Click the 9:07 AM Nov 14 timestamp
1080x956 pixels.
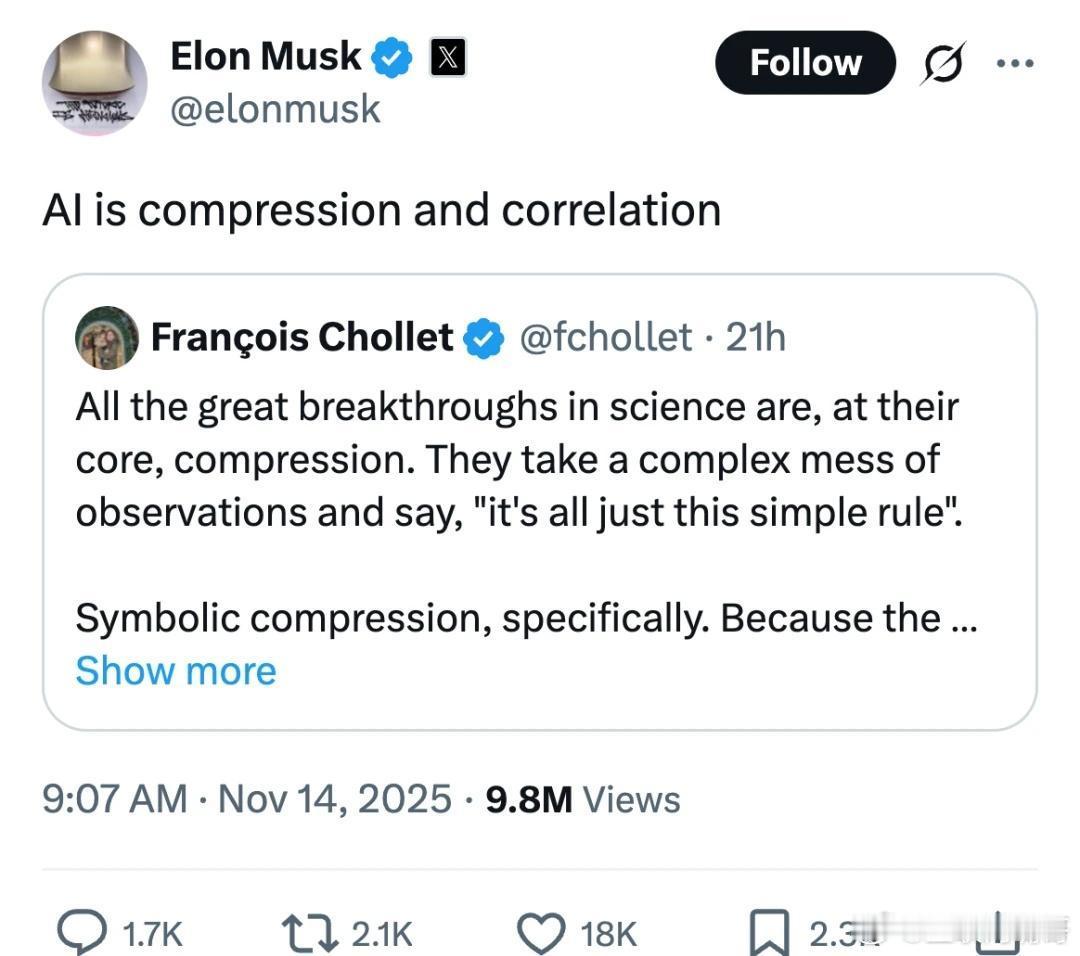tap(246, 798)
